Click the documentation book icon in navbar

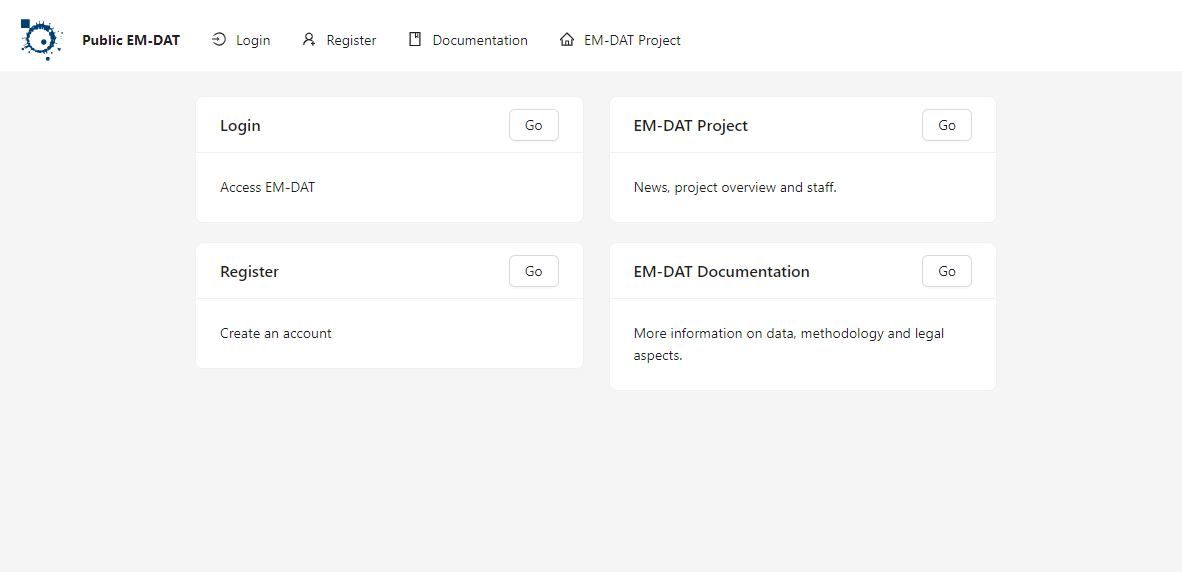(415, 40)
